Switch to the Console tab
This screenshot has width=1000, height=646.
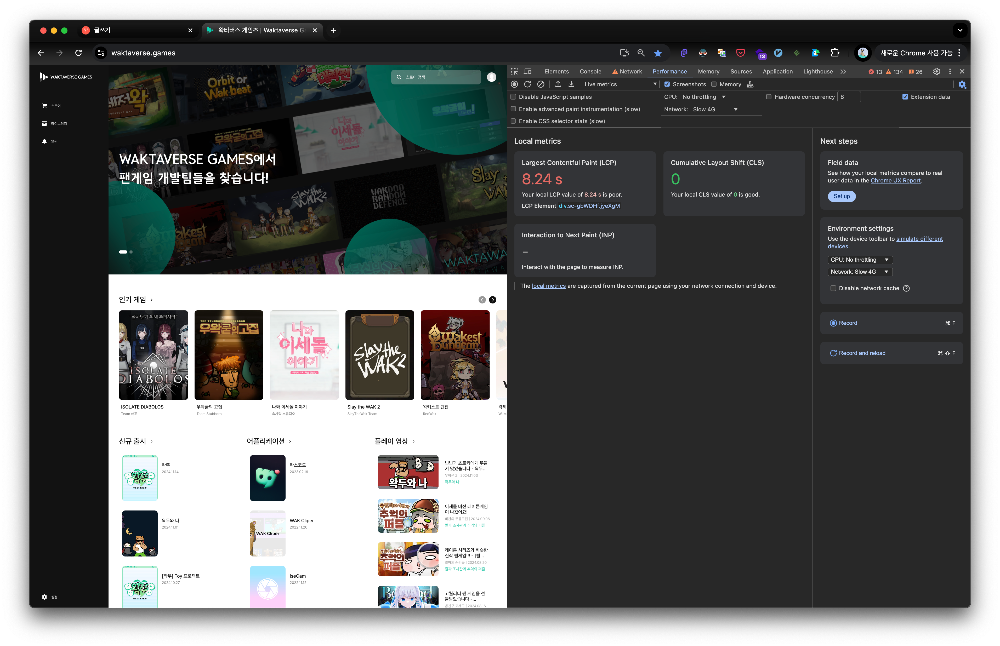click(x=591, y=71)
